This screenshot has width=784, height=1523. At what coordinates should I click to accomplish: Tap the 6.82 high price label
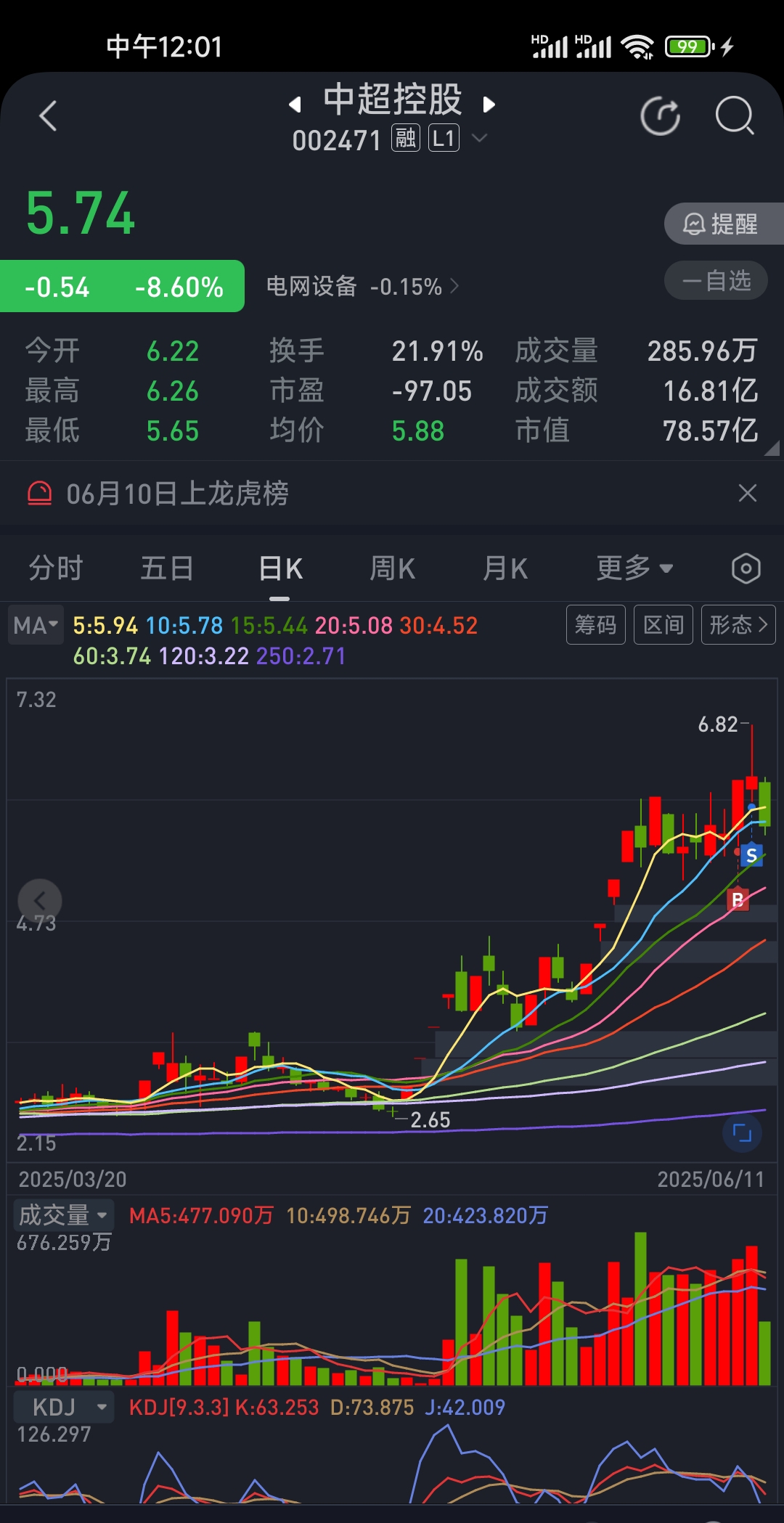[x=717, y=724]
